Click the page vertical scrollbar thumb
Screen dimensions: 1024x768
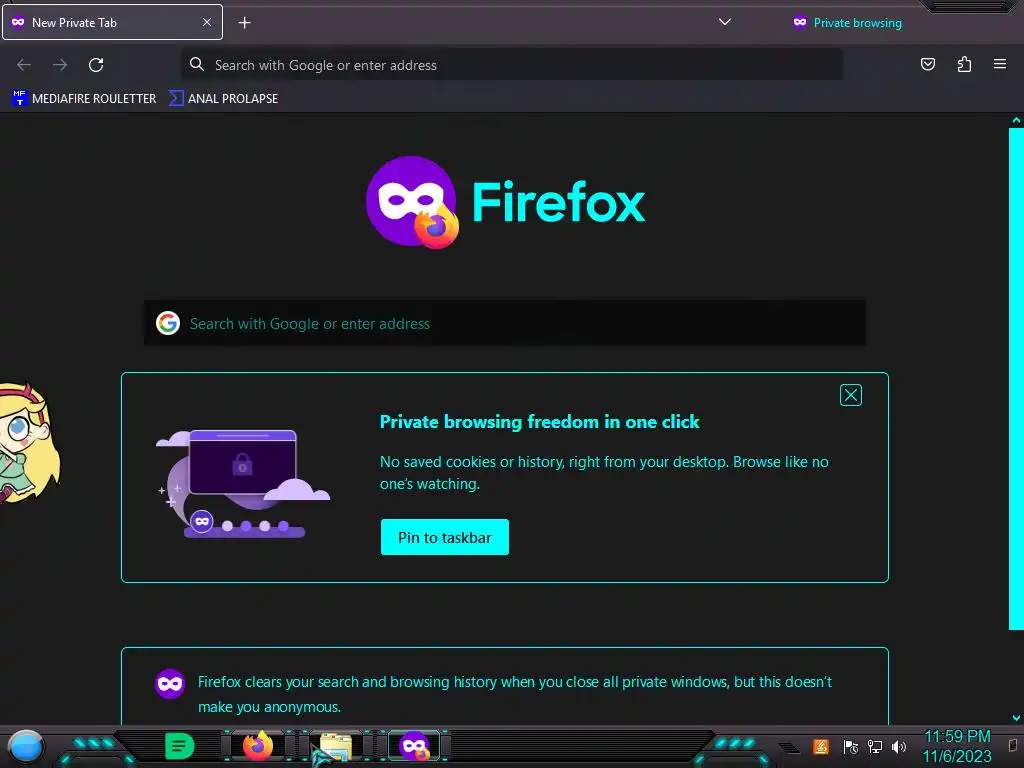point(1016,379)
